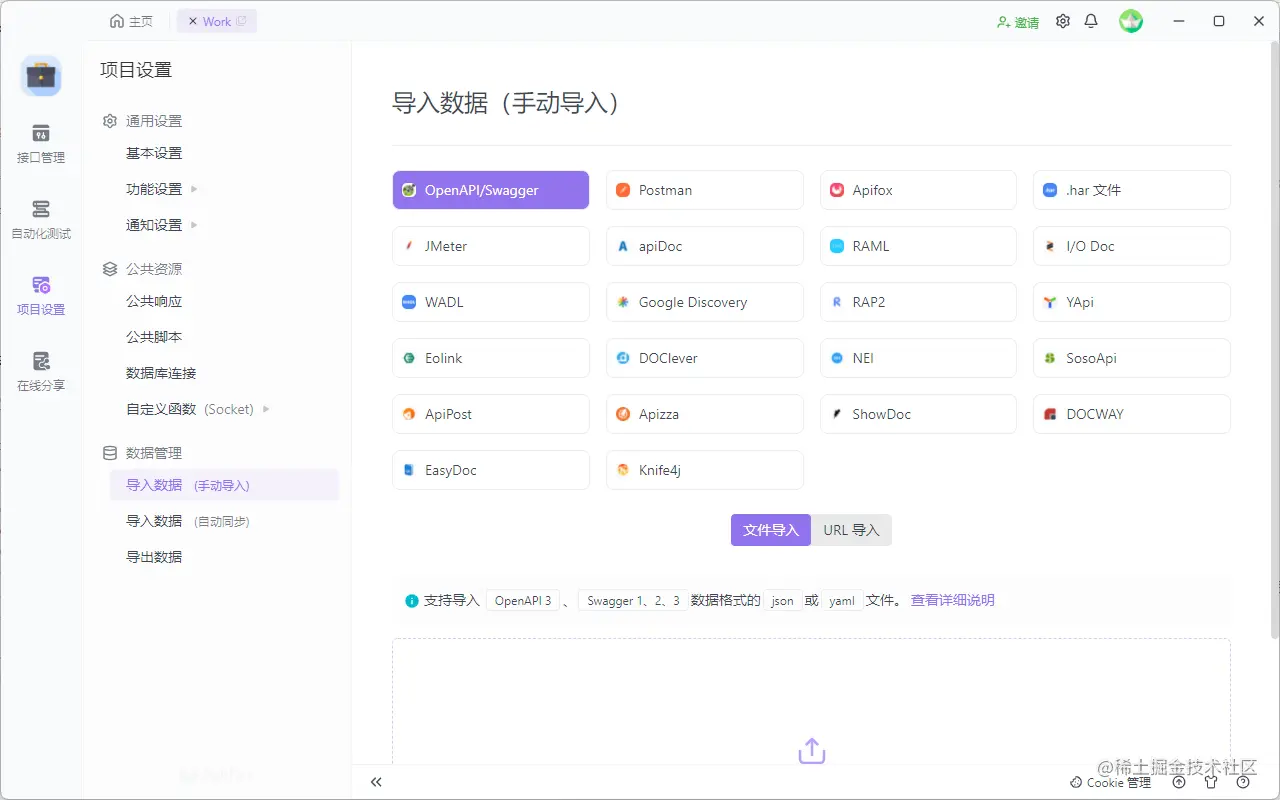The width and height of the screenshot is (1280, 800).
Task: Choose Postman as the import format
Action: [x=705, y=190]
